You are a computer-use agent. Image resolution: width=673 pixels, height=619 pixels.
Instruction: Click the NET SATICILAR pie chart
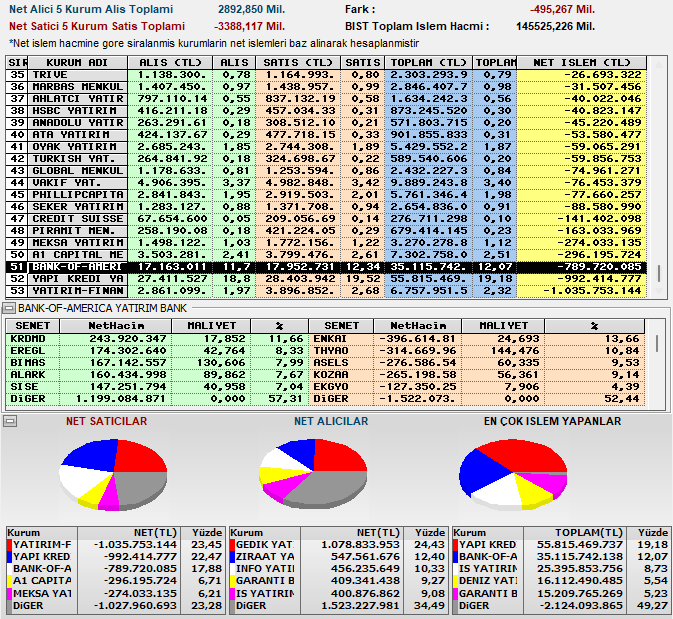113,474
